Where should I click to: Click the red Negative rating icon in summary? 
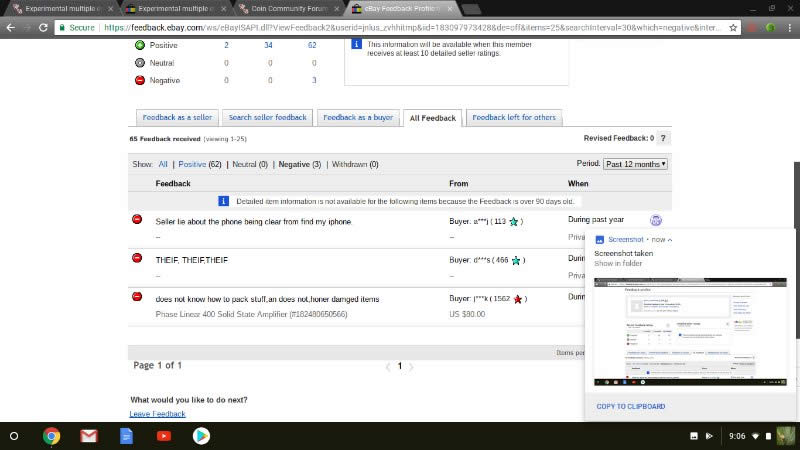(140, 80)
